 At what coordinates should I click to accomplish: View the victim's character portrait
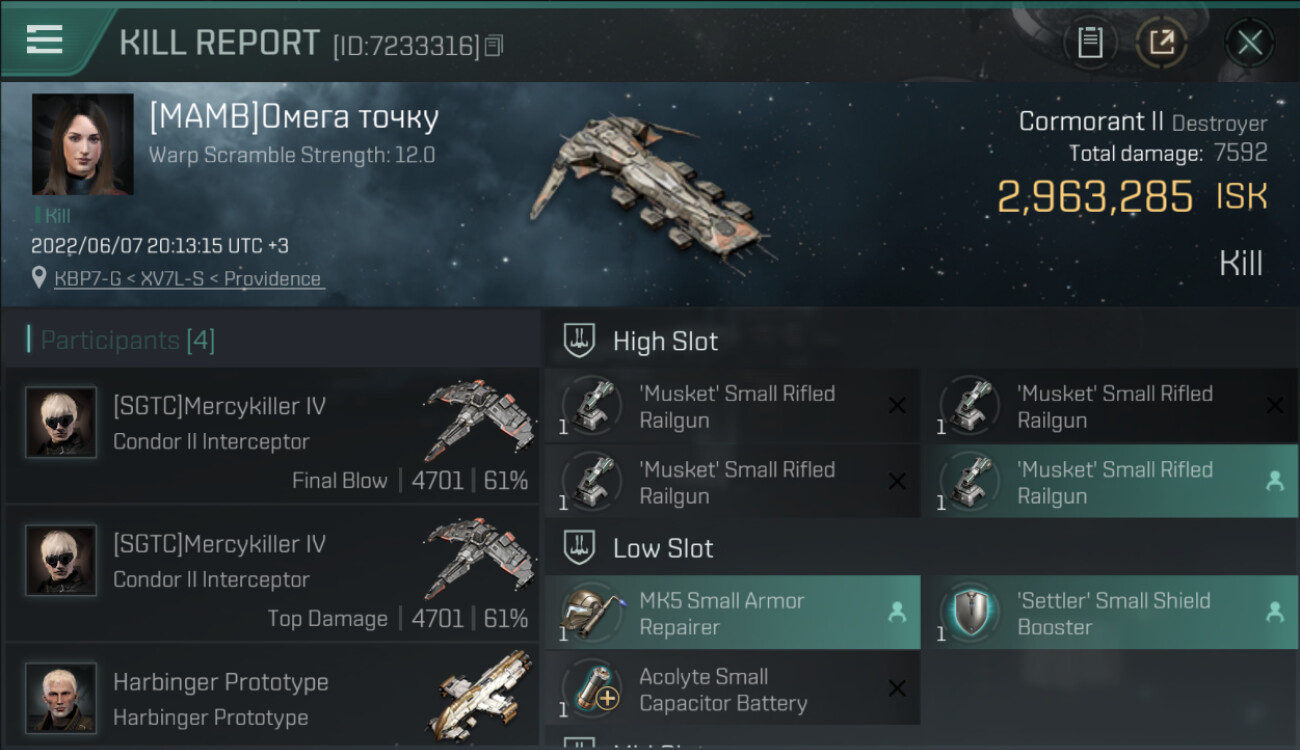click(82, 144)
